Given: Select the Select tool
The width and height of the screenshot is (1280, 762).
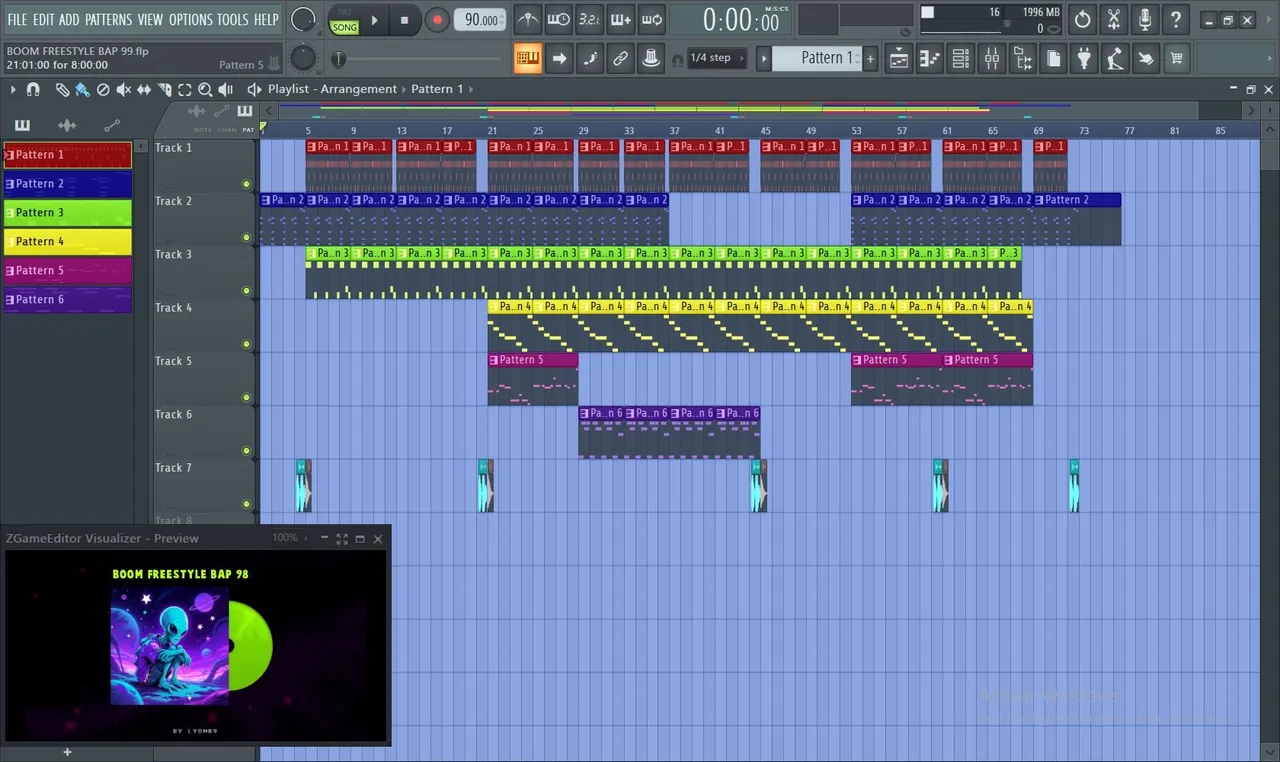Looking at the screenshot, I should (185, 90).
